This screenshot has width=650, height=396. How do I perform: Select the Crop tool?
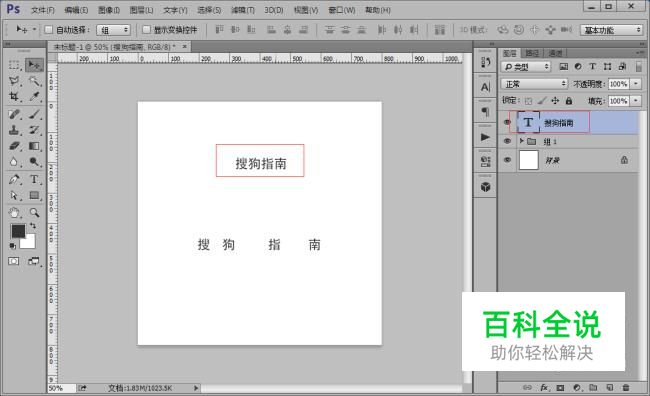pos(14,97)
